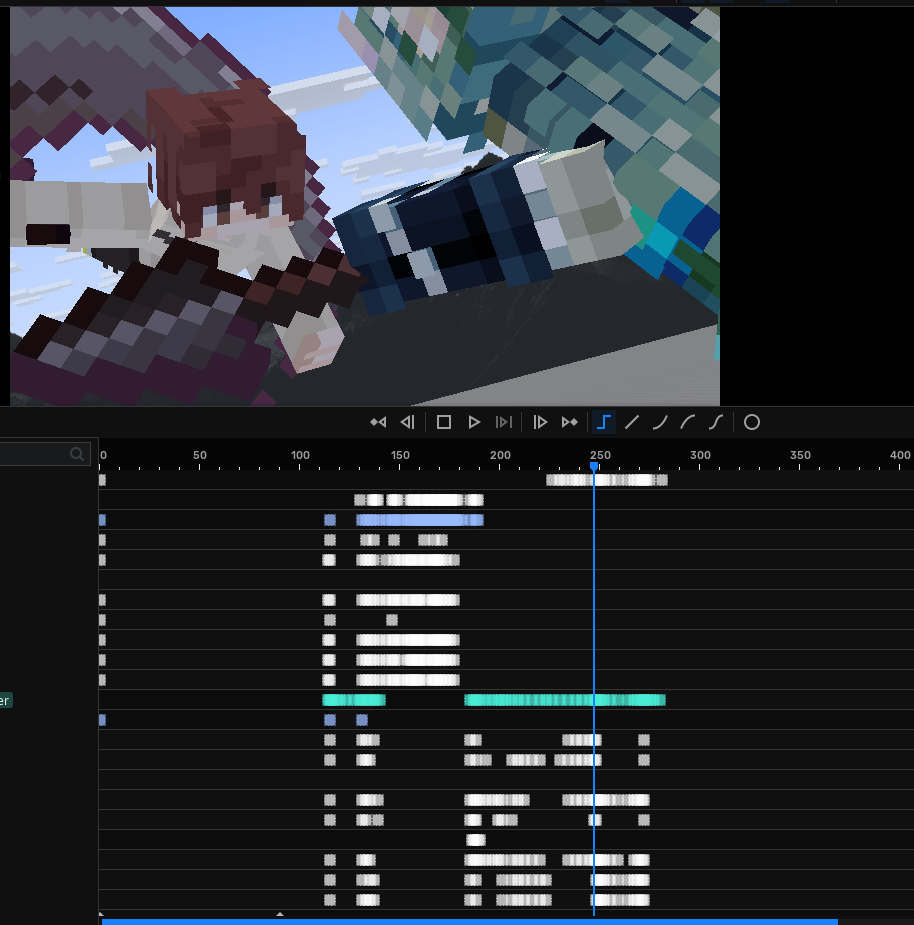
Task: Click the dimmed play-between-bars icon
Action: click(503, 422)
